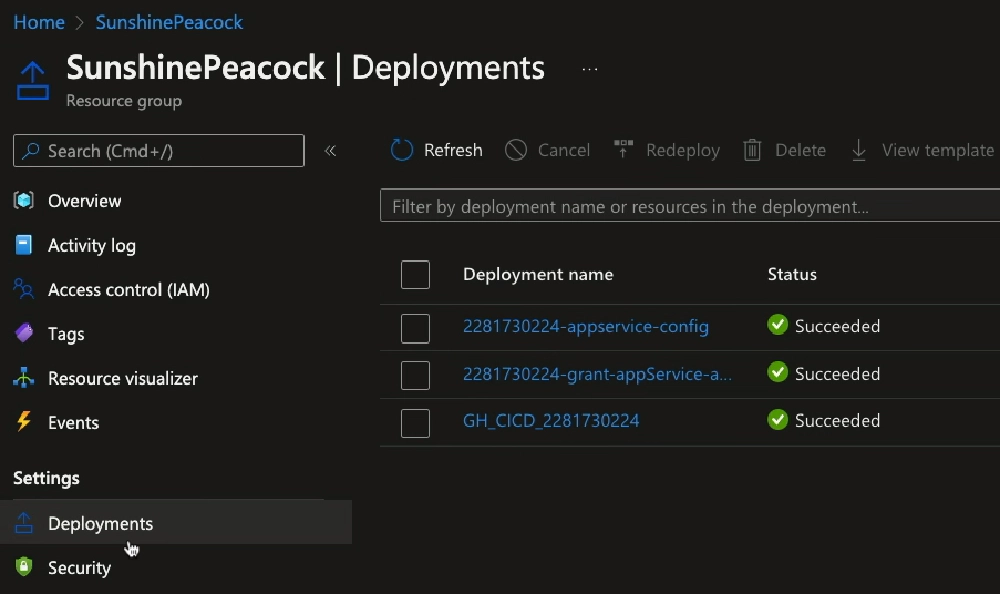Click the Delete button label
Image resolution: width=1000 pixels, height=594 pixels.
tap(800, 150)
